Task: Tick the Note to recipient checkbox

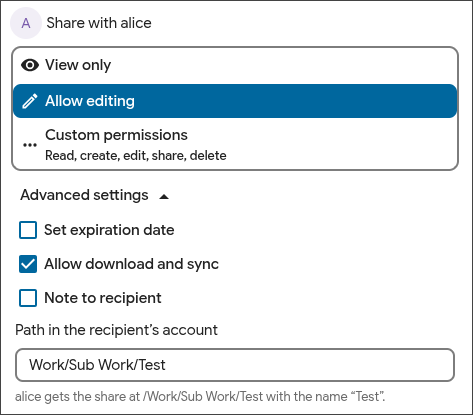Action: (x=28, y=298)
